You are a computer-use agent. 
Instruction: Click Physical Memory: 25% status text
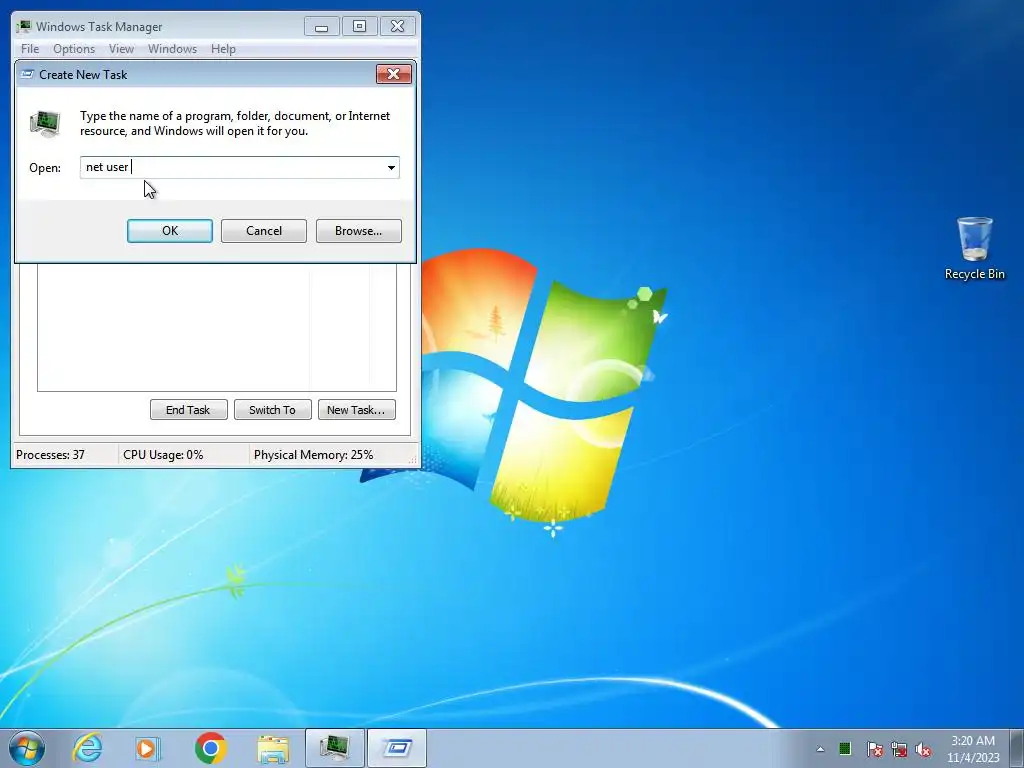click(313, 455)
